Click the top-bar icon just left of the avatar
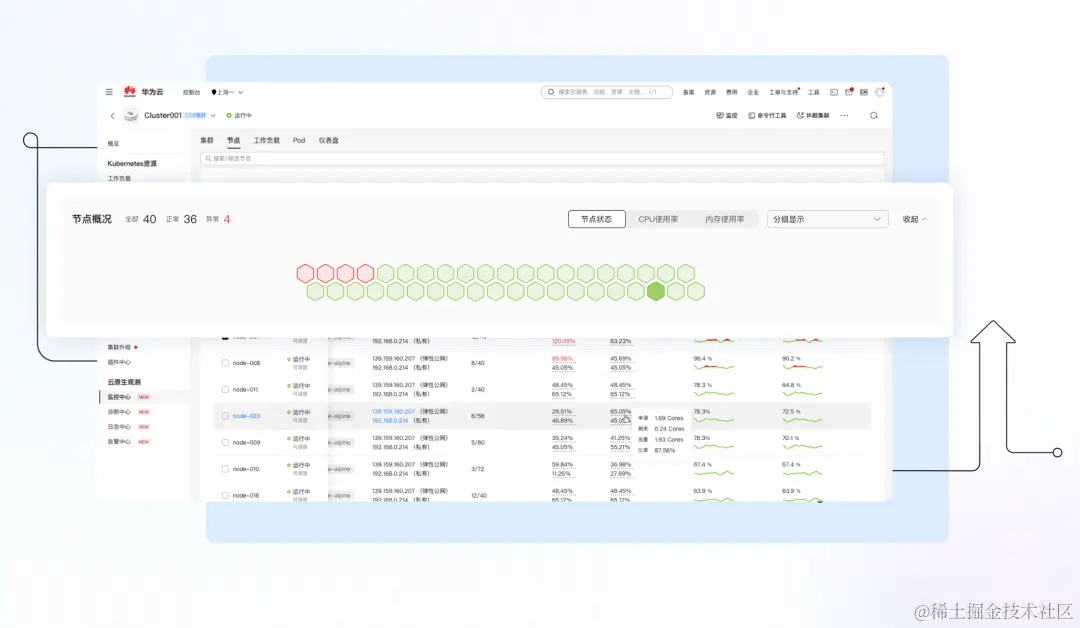The height and width of the screenshot is (628, 1080). pyautogui.click(x=864, y=92)
